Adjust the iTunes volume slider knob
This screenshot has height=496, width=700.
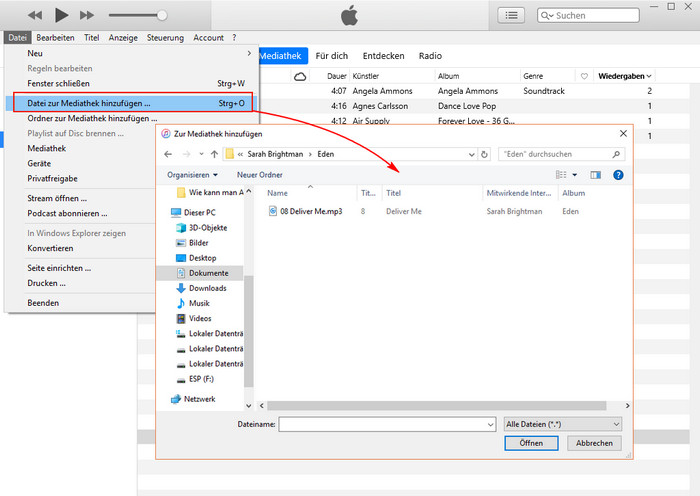point(162,15)
